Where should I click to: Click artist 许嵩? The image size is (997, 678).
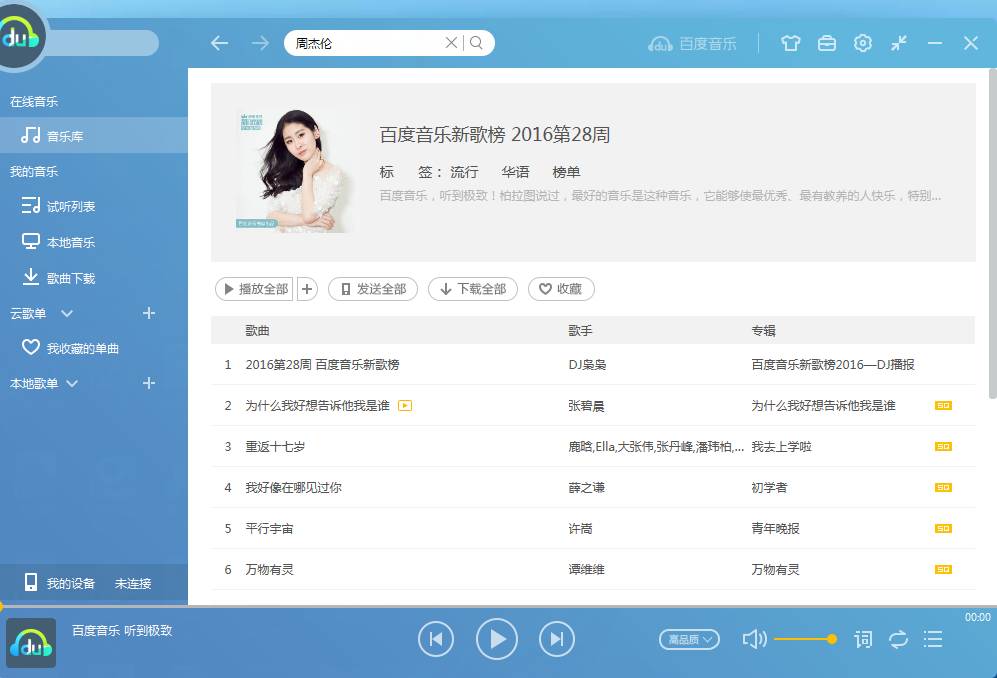580,529
